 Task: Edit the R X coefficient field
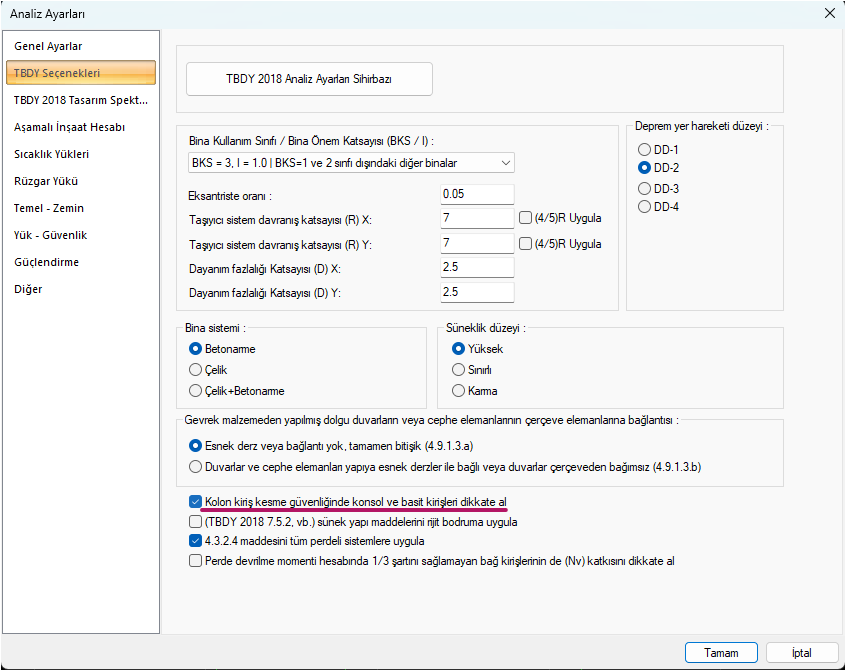pyautogui.click(x=477, y=218)
